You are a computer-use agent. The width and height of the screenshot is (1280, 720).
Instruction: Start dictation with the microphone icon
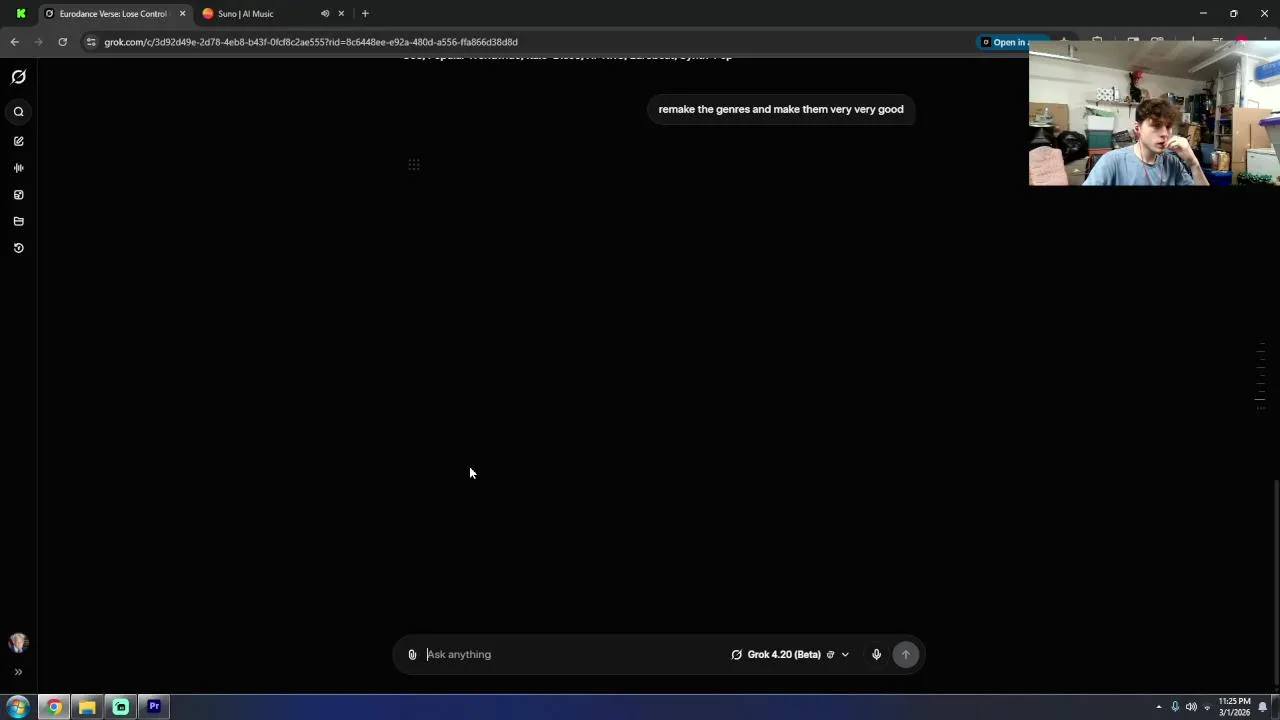(876, 654)
